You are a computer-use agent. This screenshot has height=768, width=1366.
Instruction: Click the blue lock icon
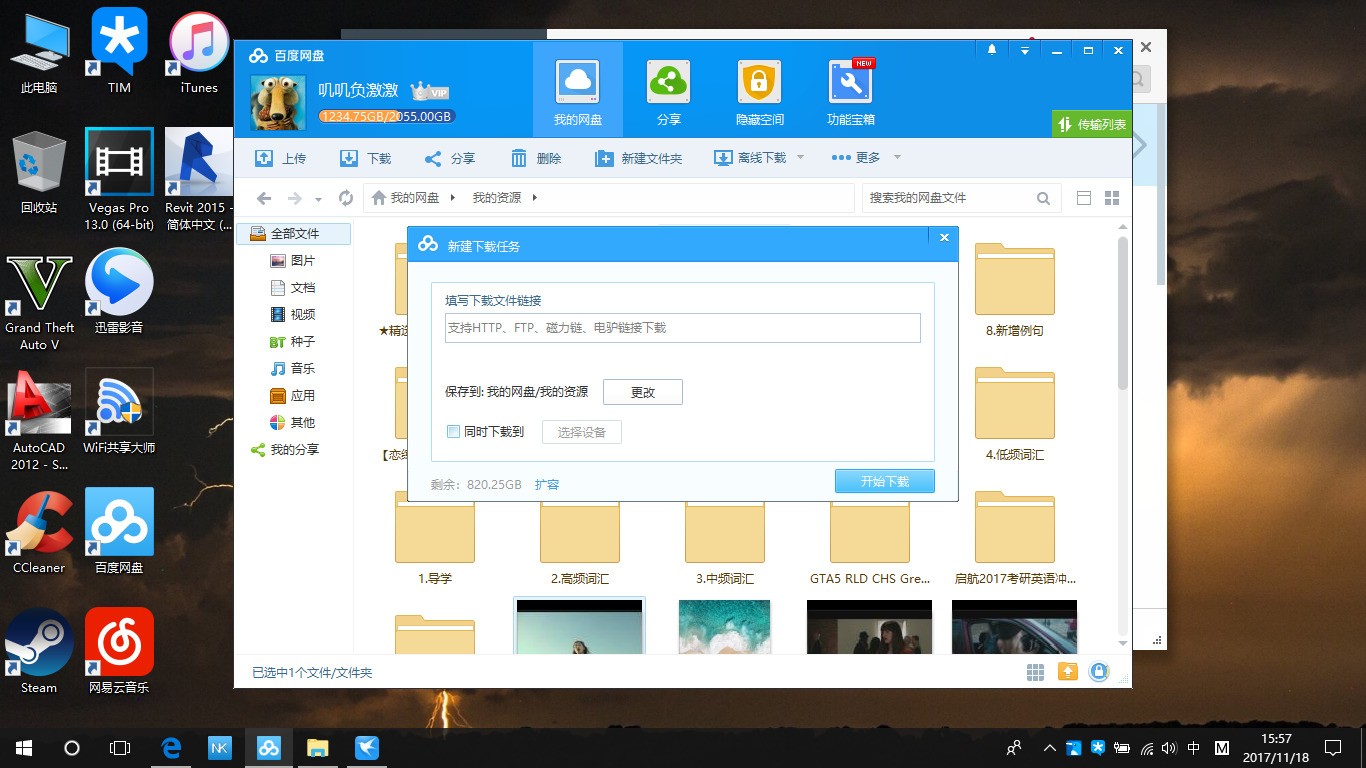point(1099,672)
